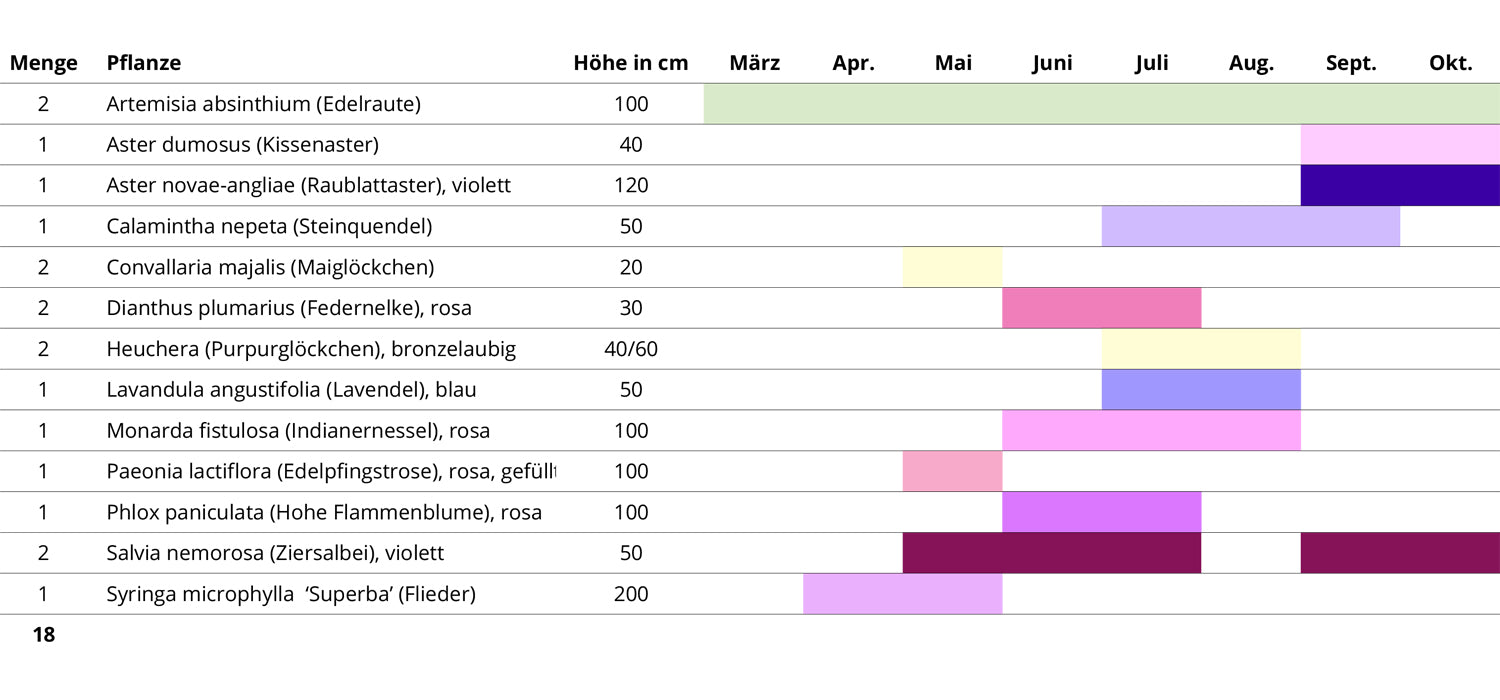Select the dark violet Aster novae-angliae bar

coord(1400,185)
